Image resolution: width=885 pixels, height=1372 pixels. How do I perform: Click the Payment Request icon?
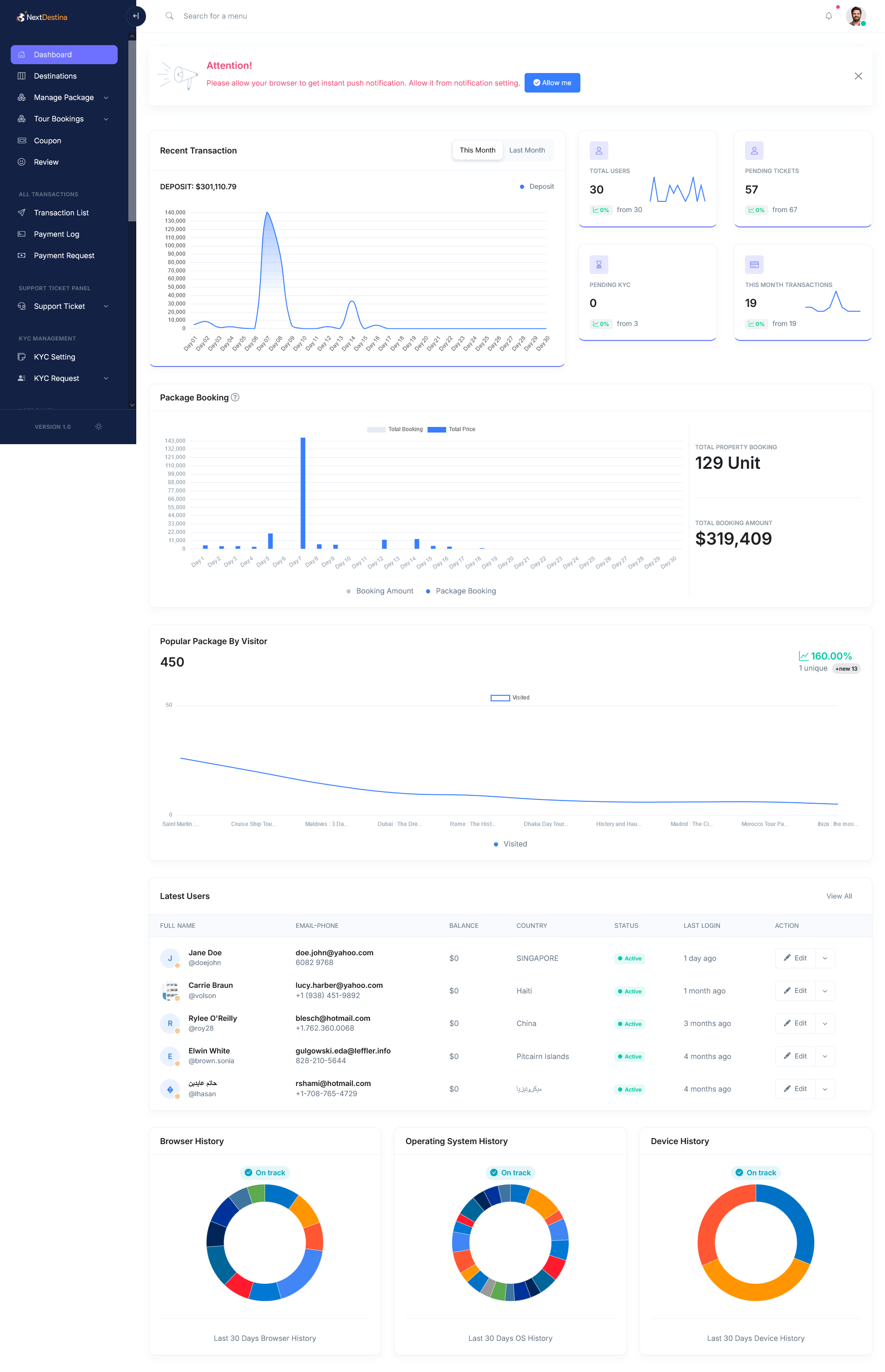pyautogui.click(x=21, y=256)
